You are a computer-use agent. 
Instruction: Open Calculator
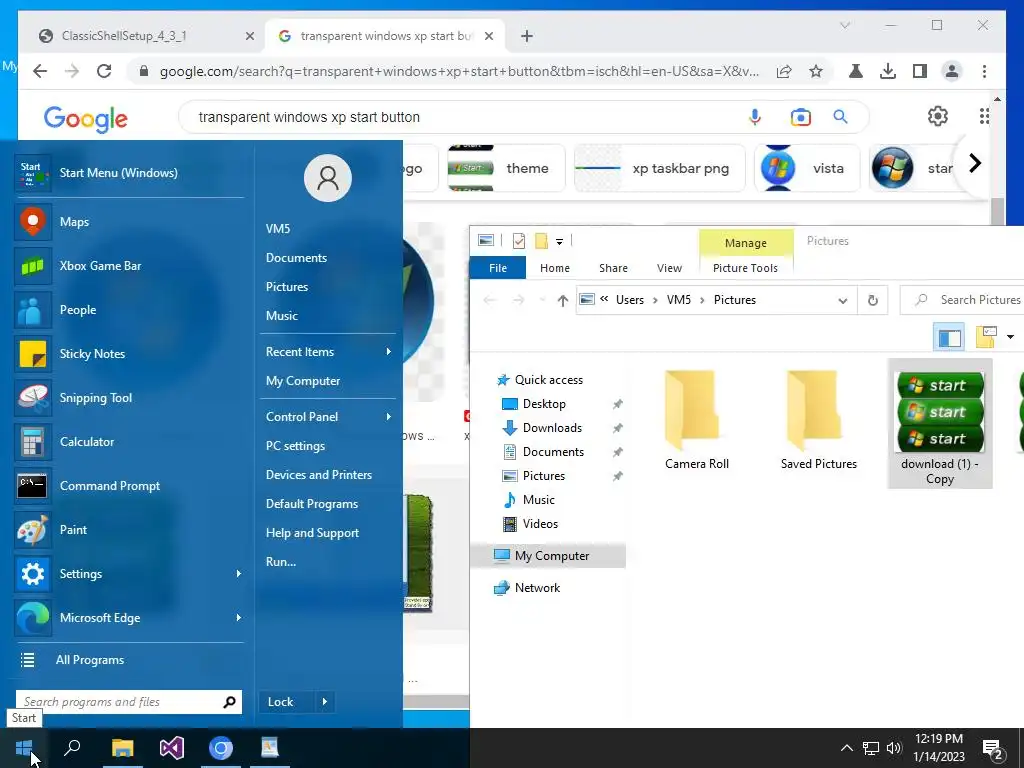(x=129, y=441)
